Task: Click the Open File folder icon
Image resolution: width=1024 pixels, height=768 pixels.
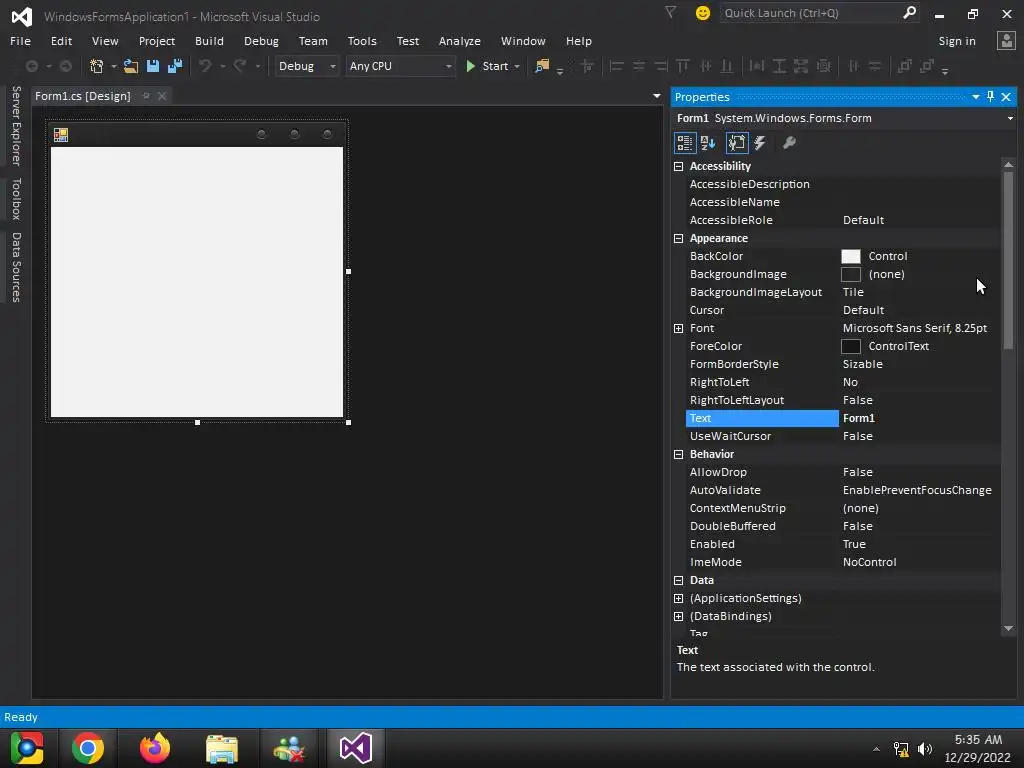Action: click(x=131, y=66)
